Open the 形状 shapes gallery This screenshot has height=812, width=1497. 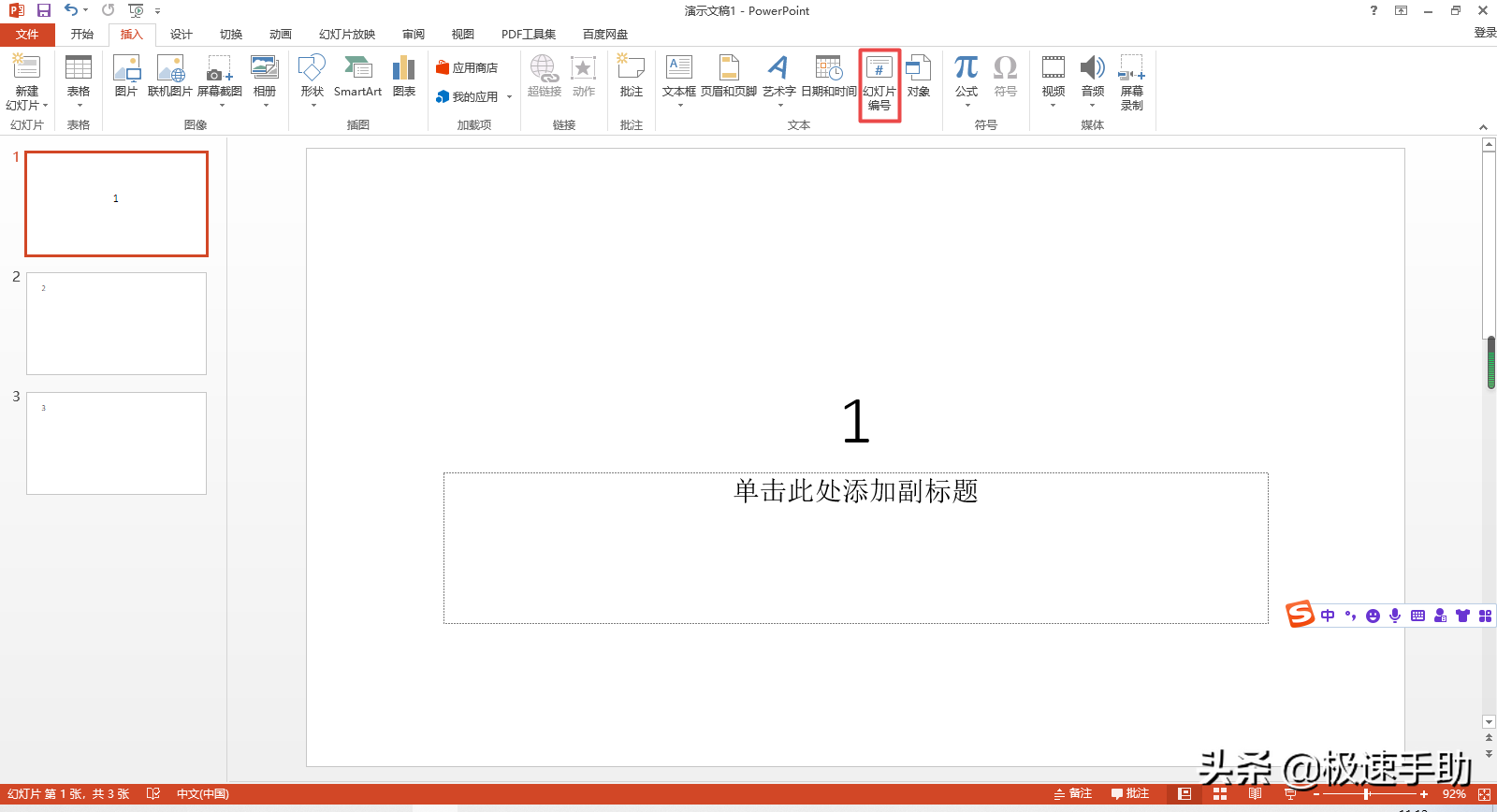(x=312, y=81)
